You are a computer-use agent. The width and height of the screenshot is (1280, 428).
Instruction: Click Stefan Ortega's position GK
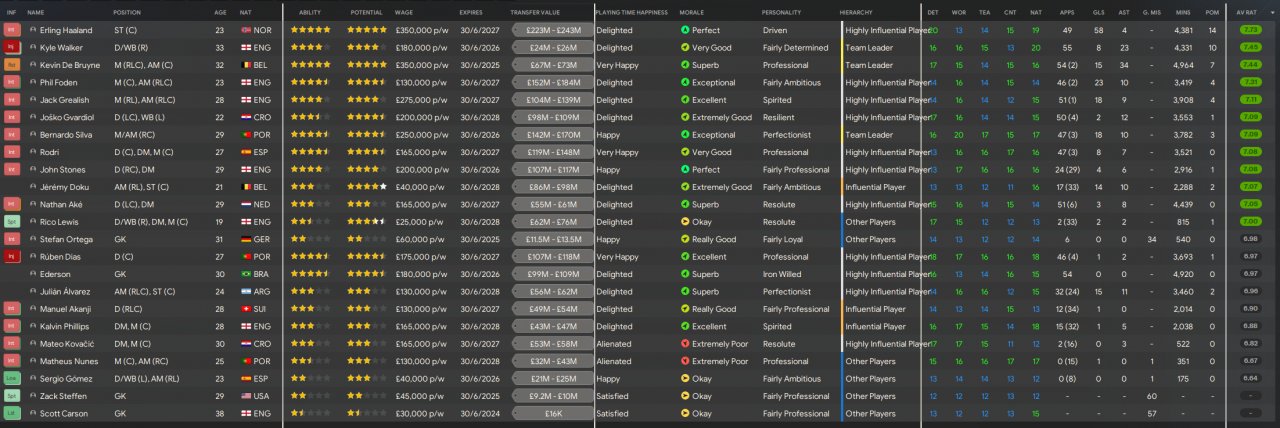120,239
